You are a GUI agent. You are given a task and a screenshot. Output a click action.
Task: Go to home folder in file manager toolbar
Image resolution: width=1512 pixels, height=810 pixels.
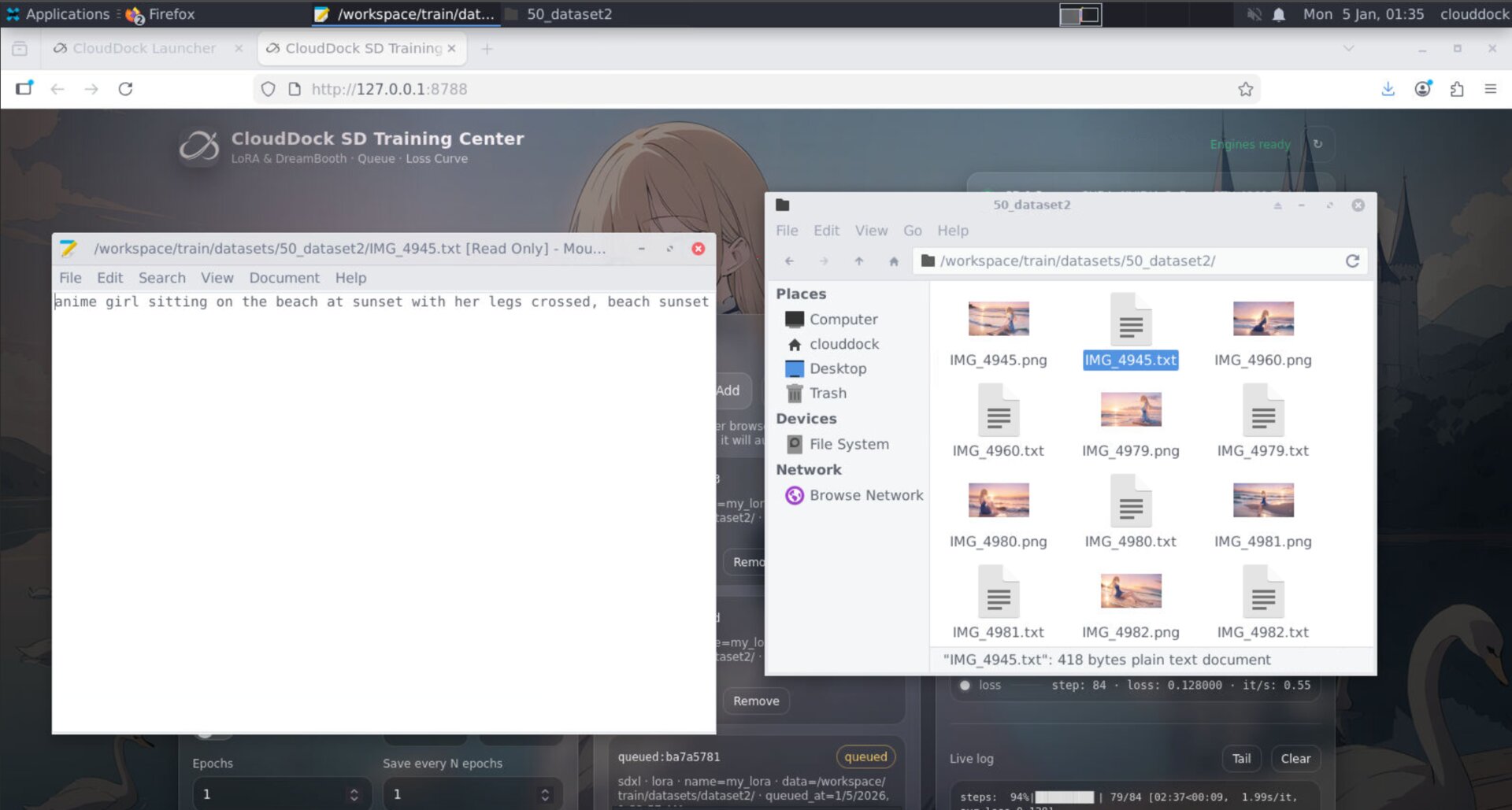[x=893, y=261]
